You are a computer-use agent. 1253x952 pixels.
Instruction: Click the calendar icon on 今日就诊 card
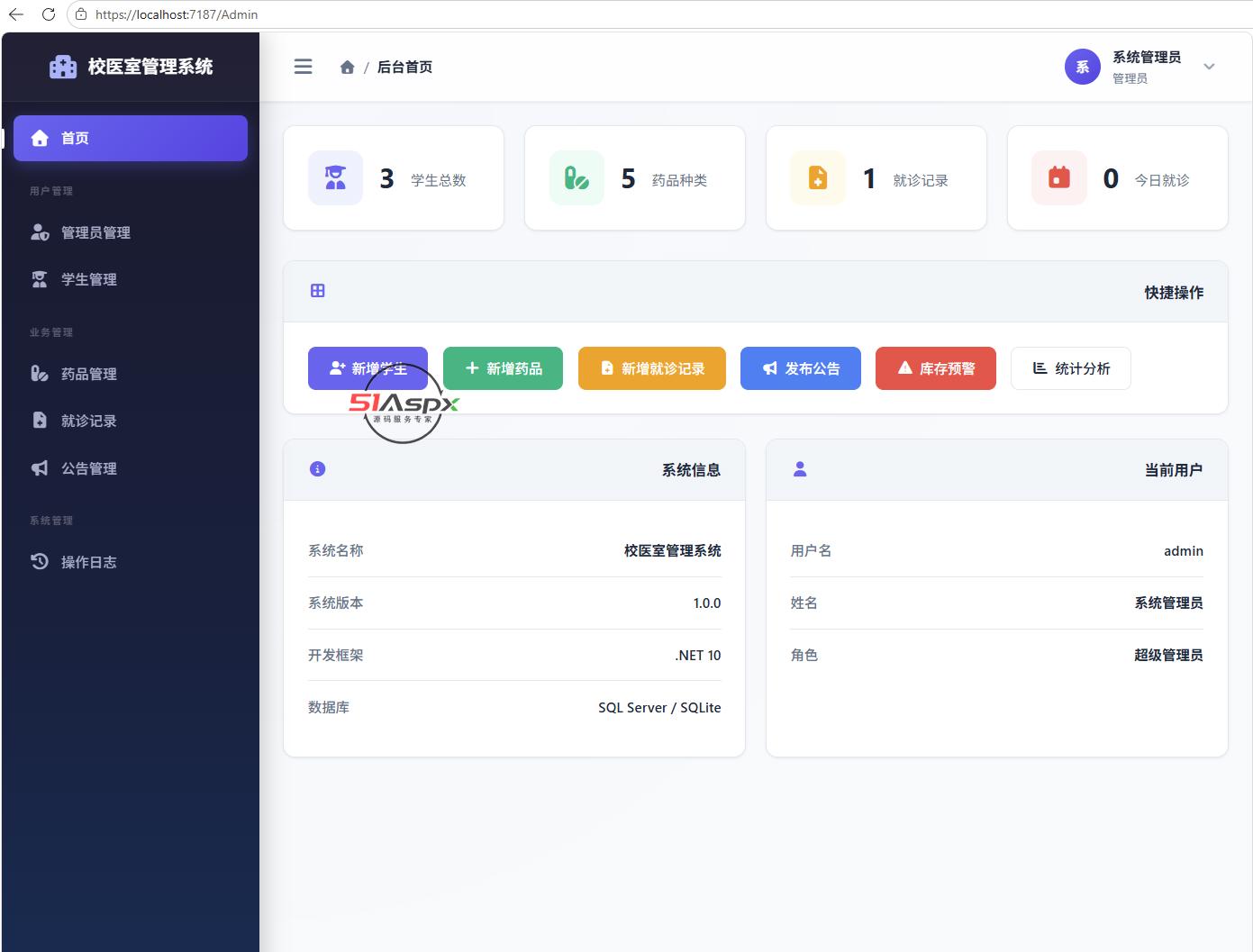[x=1059, y=177]
